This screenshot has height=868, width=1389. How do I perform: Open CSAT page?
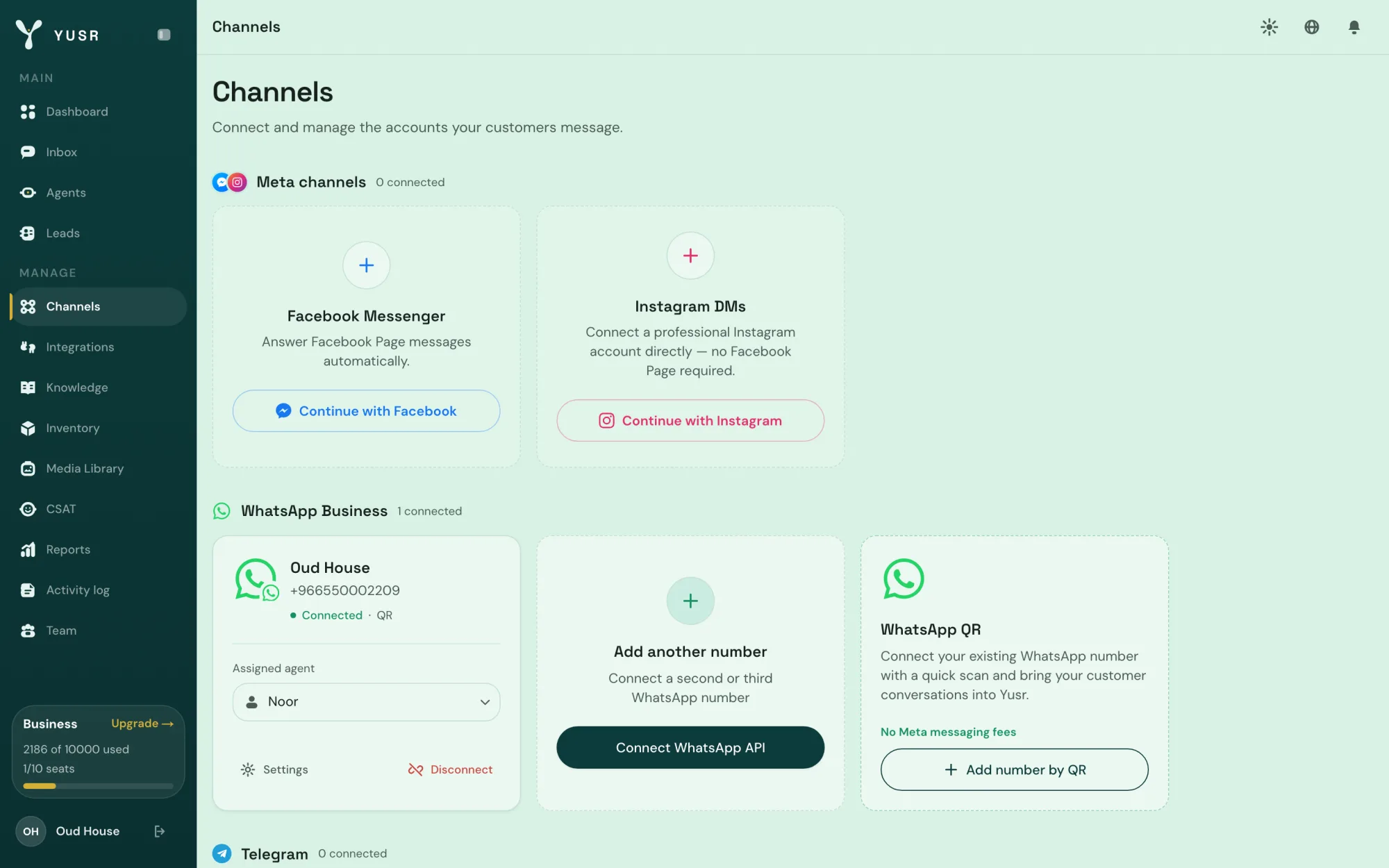point(98,509)
